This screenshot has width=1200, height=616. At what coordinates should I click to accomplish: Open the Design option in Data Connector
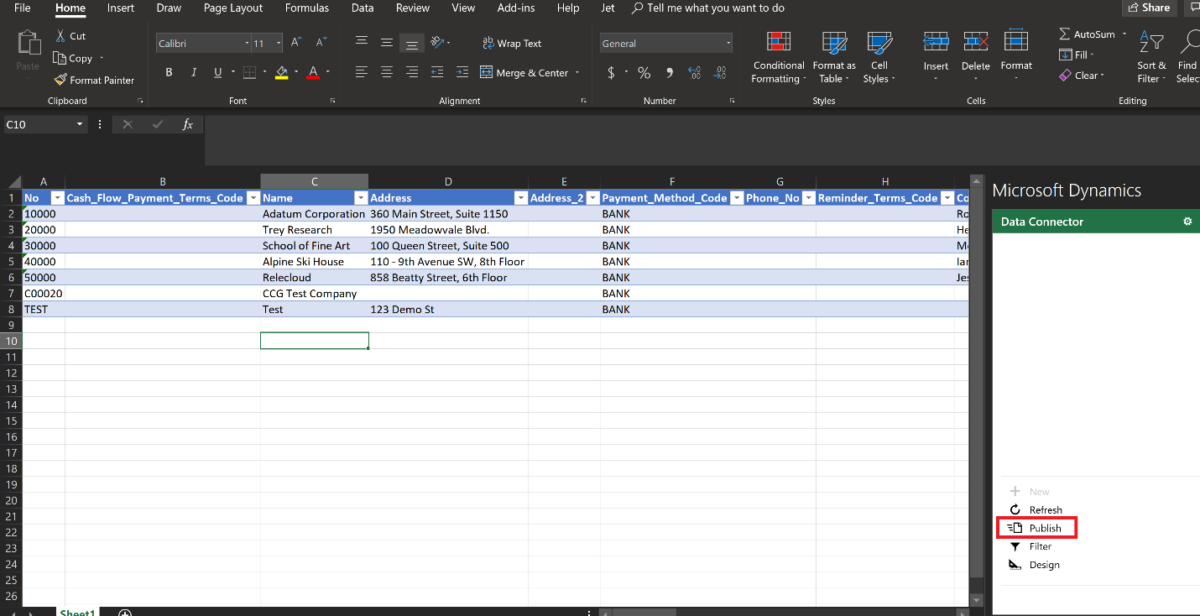click(x=1015, y=565)
